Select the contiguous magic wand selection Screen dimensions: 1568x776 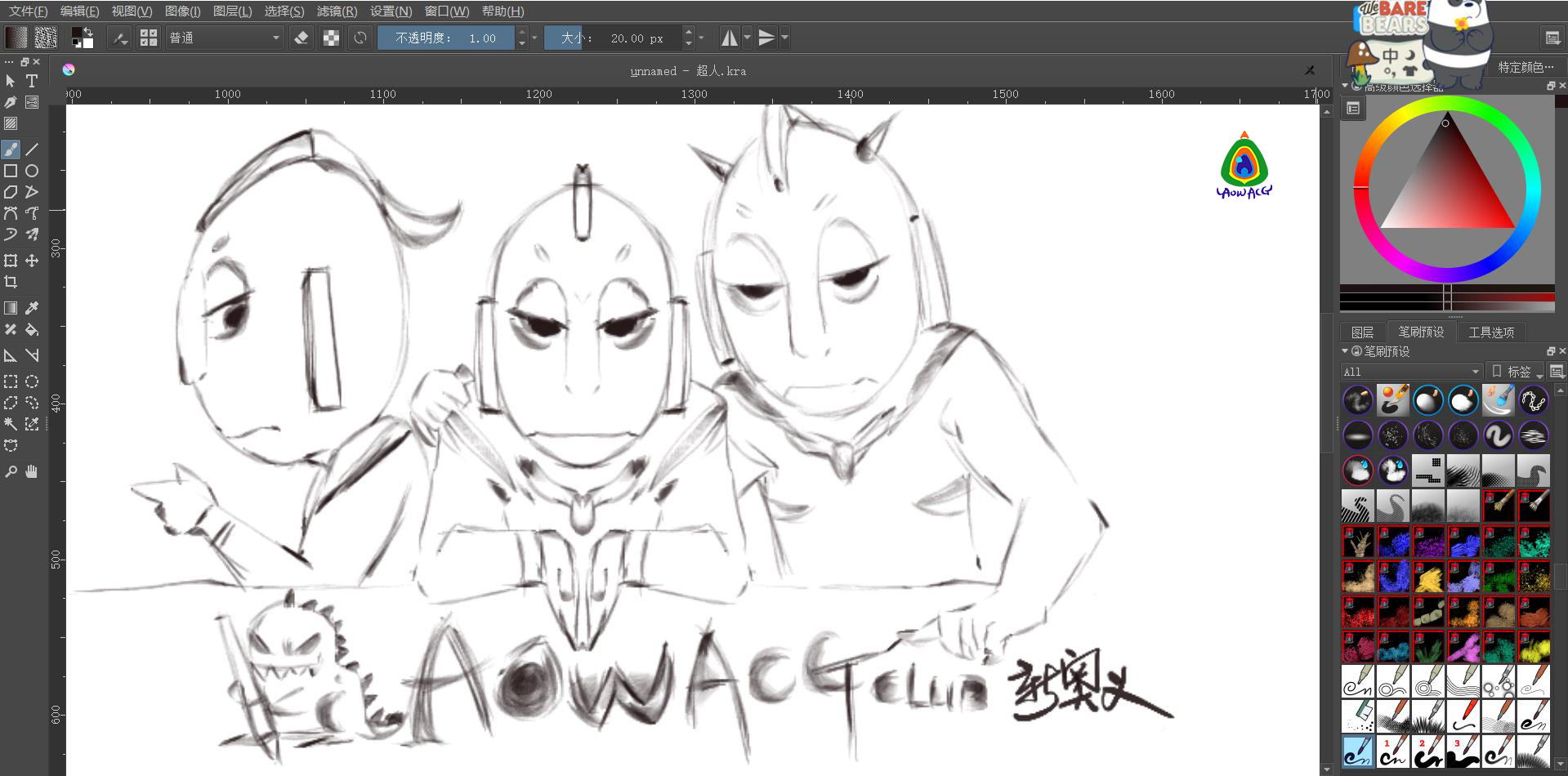pos(11,424)
